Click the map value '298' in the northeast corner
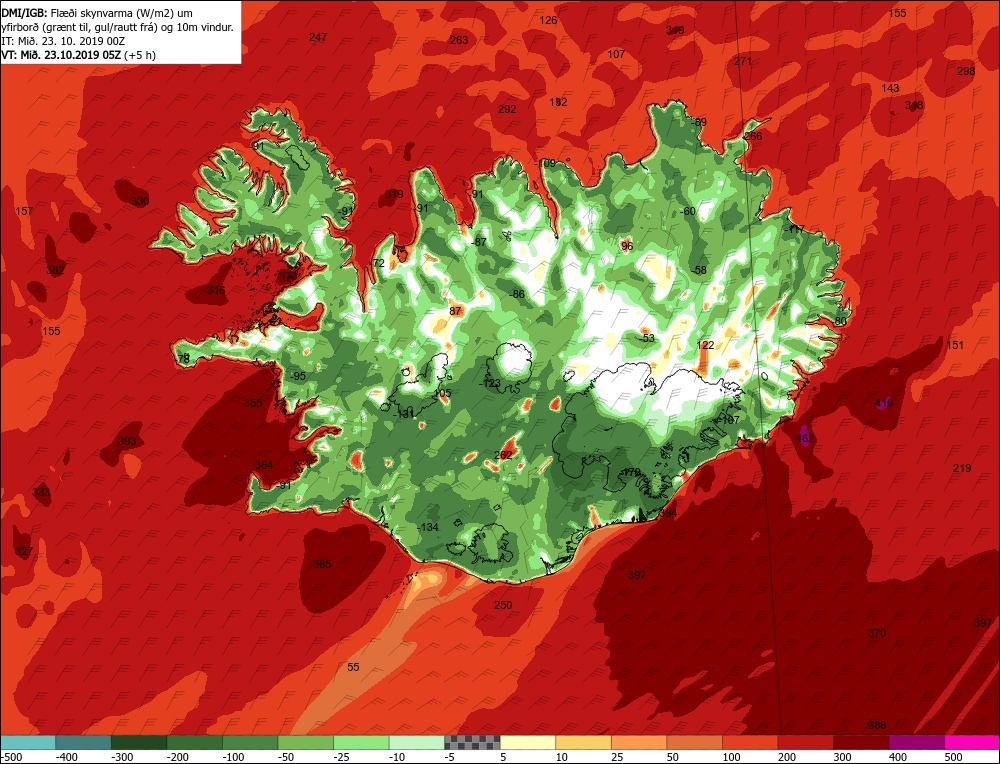Viewport: 1000px width, 764px height. tap(966, 71)
